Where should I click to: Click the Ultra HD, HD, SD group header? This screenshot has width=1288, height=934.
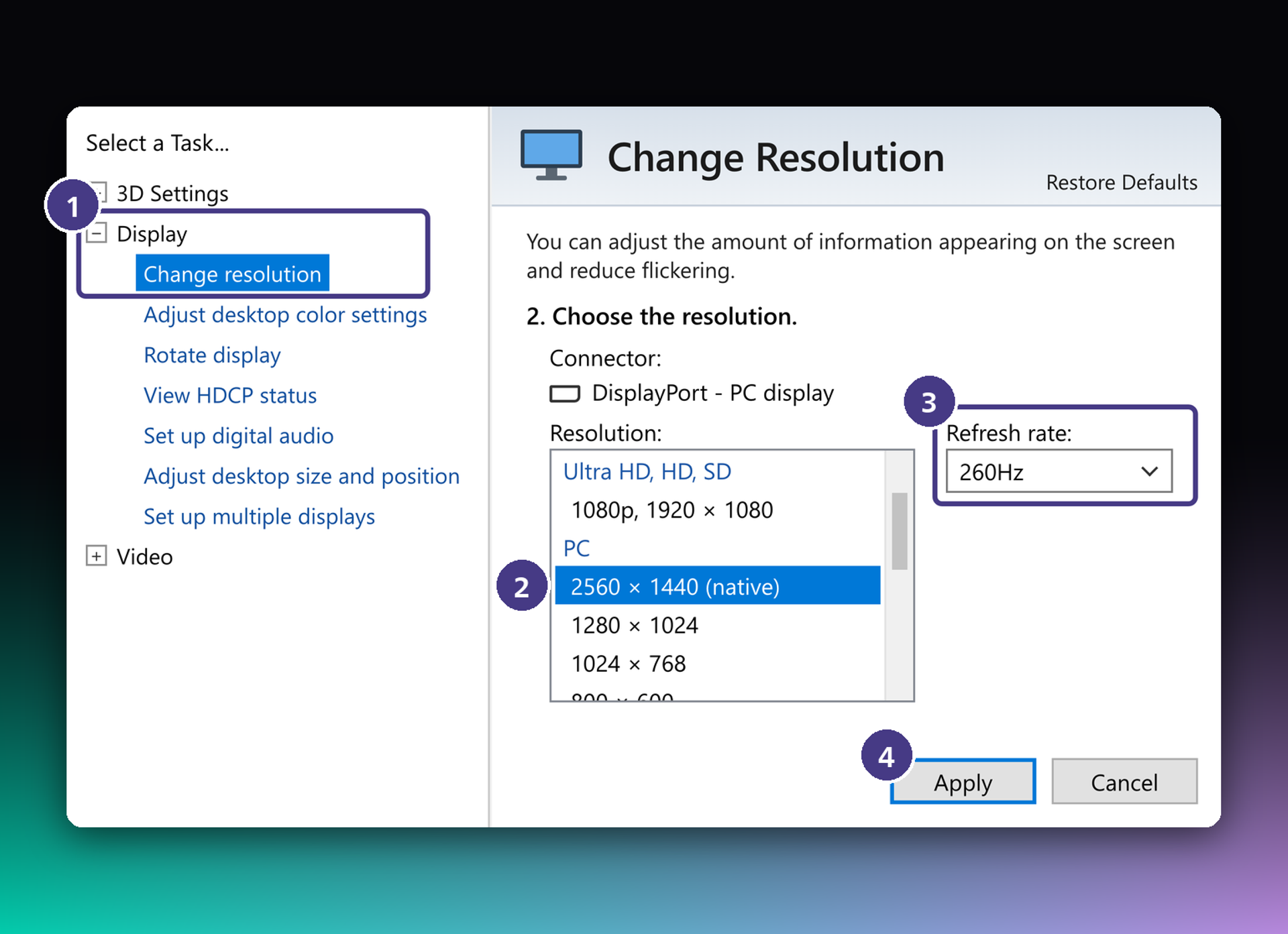tap(647, 471)
